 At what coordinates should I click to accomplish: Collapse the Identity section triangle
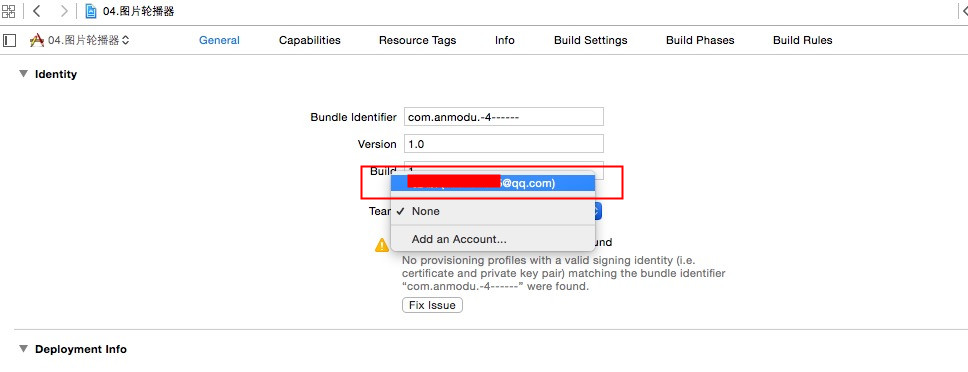coord(23,73)
